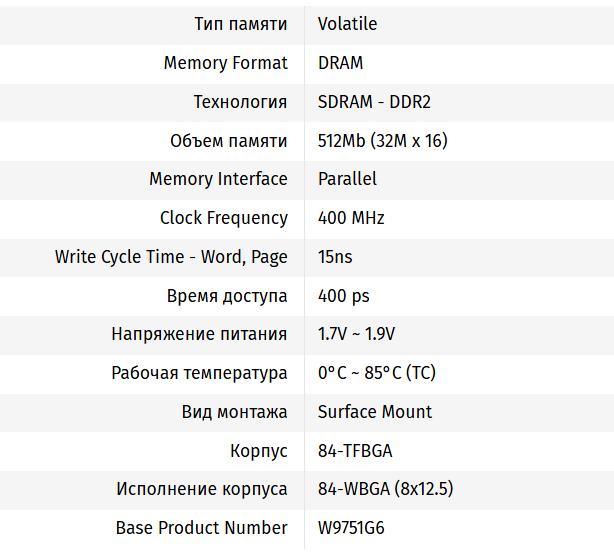This screenshot has height=553, width=614.
Task: Click the 'Объем памяти' label
Action: (x=229, y=141)
